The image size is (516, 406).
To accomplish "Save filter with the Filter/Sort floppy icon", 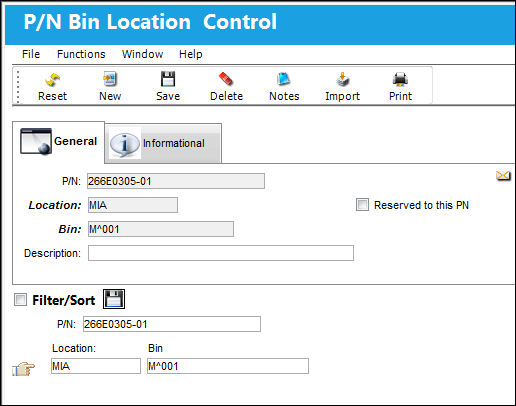I will click(x=114, y=299).
